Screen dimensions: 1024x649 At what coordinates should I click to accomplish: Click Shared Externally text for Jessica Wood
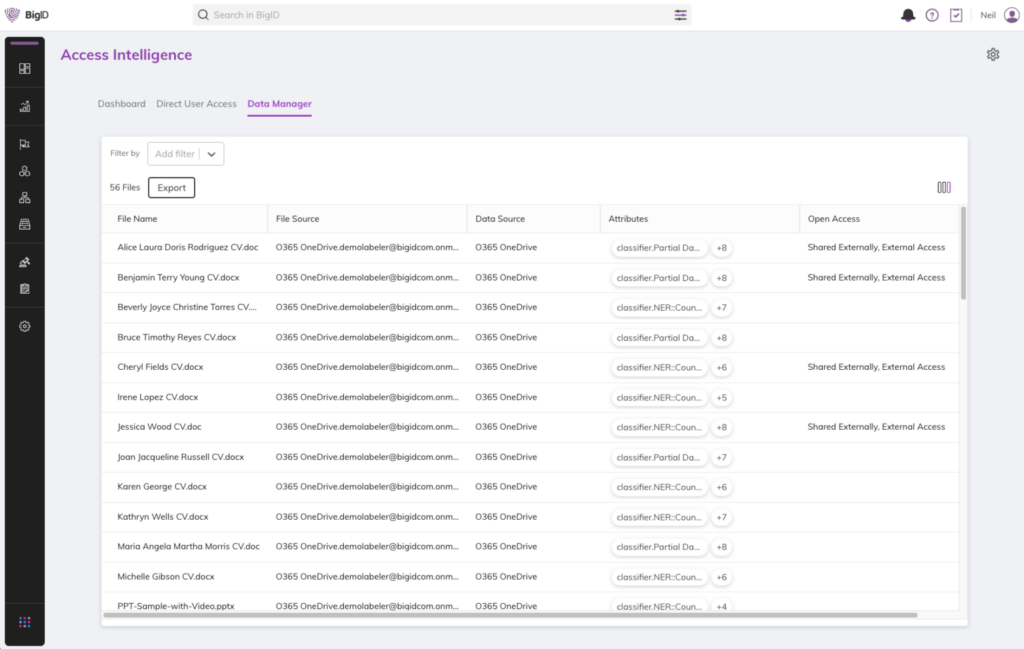(842, 427)
